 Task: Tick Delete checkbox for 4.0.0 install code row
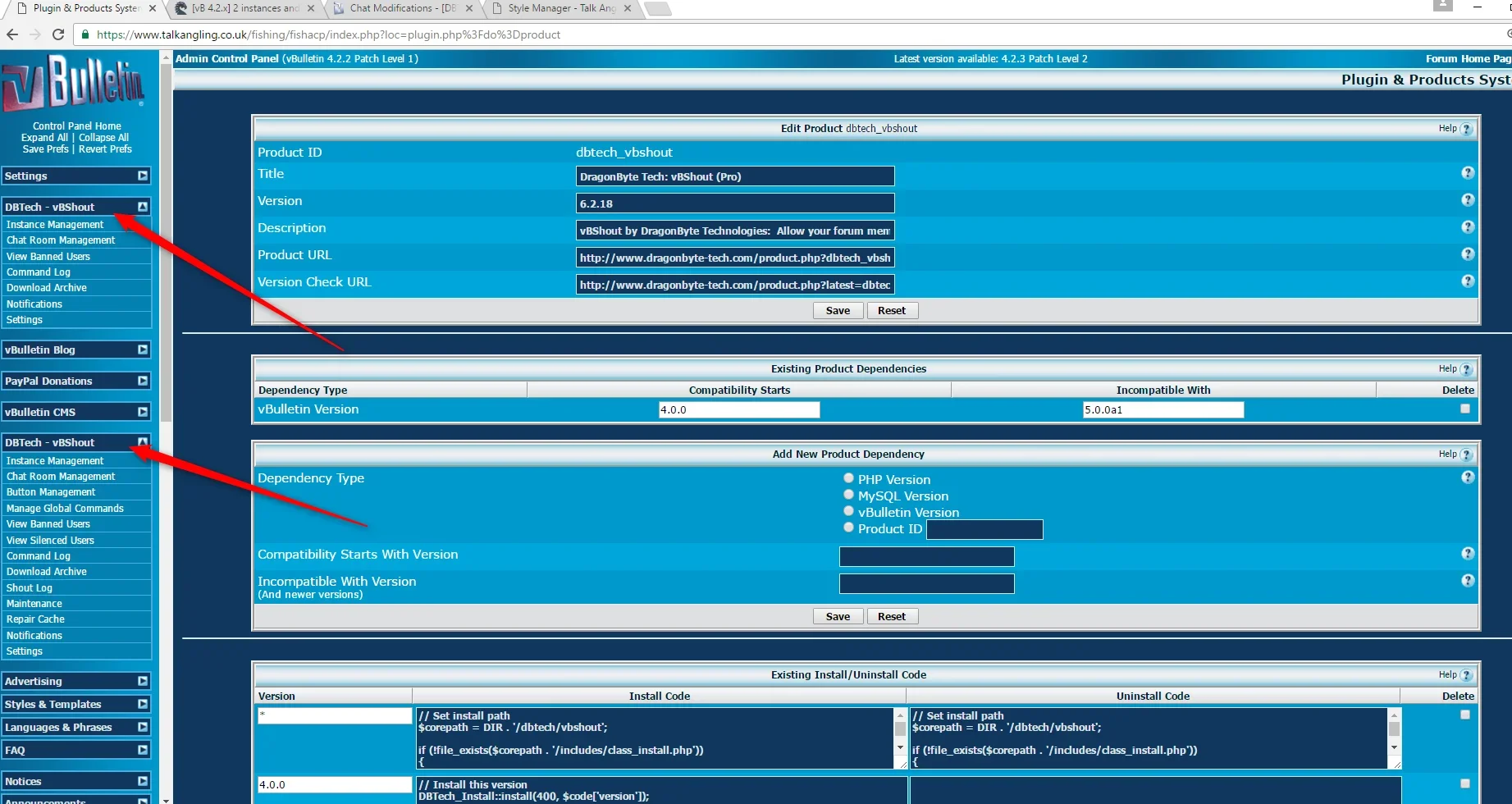(x=1465, y=783)
